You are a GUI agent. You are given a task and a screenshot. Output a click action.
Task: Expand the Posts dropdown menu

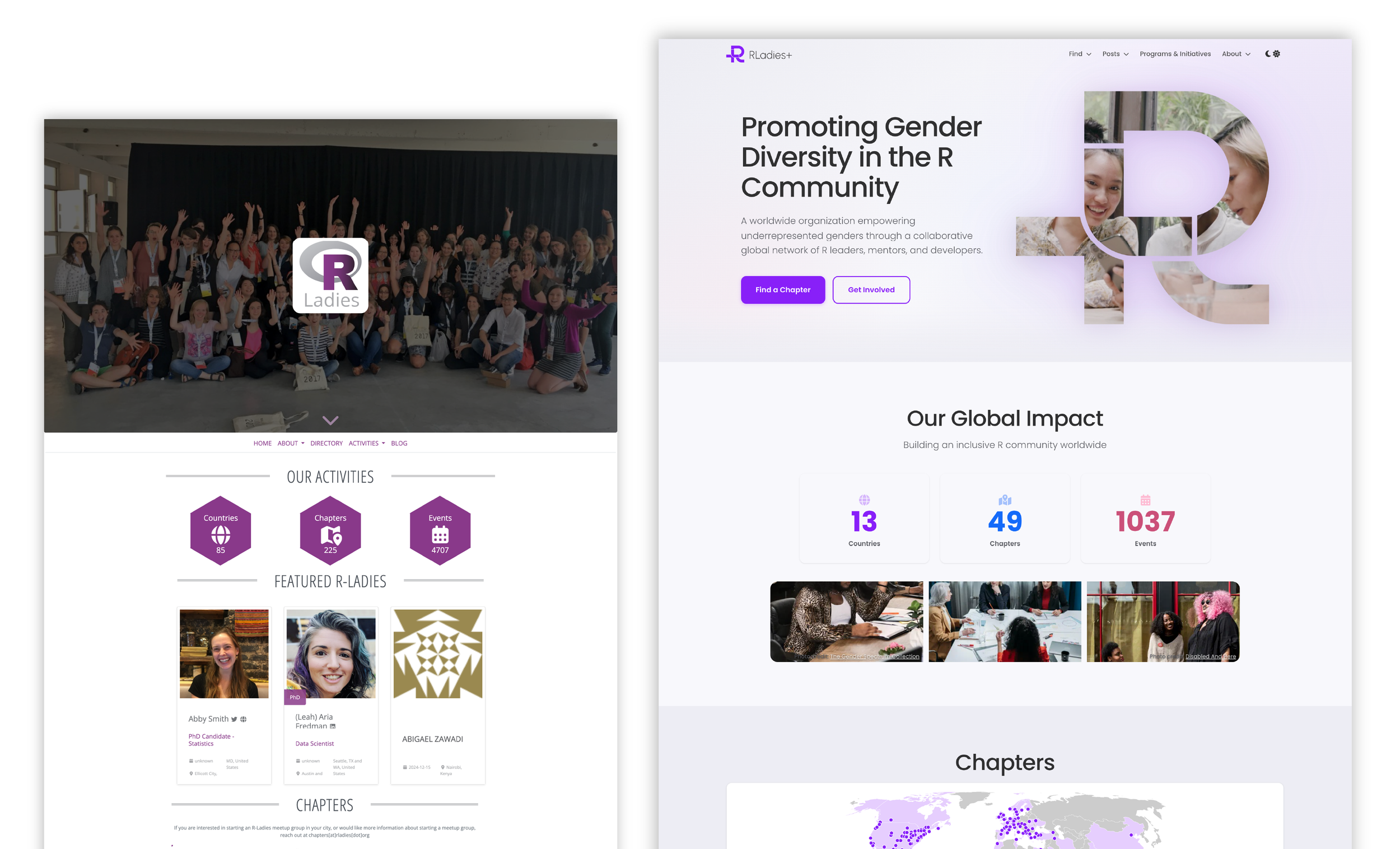pyautogui.click(x=1115, y=54)
